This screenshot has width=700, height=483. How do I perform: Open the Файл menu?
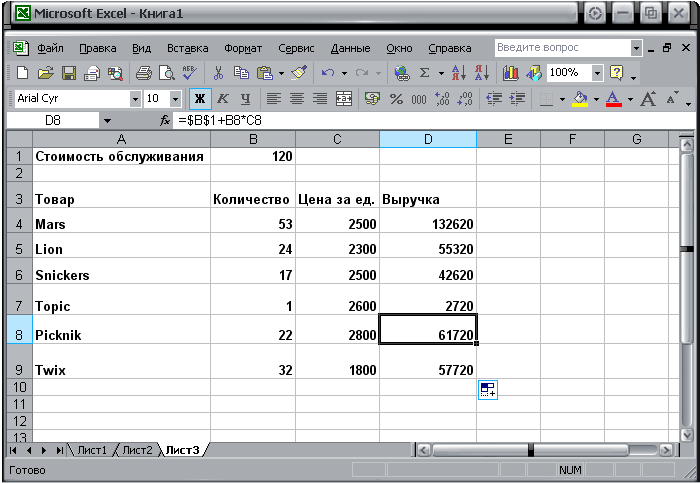[50, 48]
